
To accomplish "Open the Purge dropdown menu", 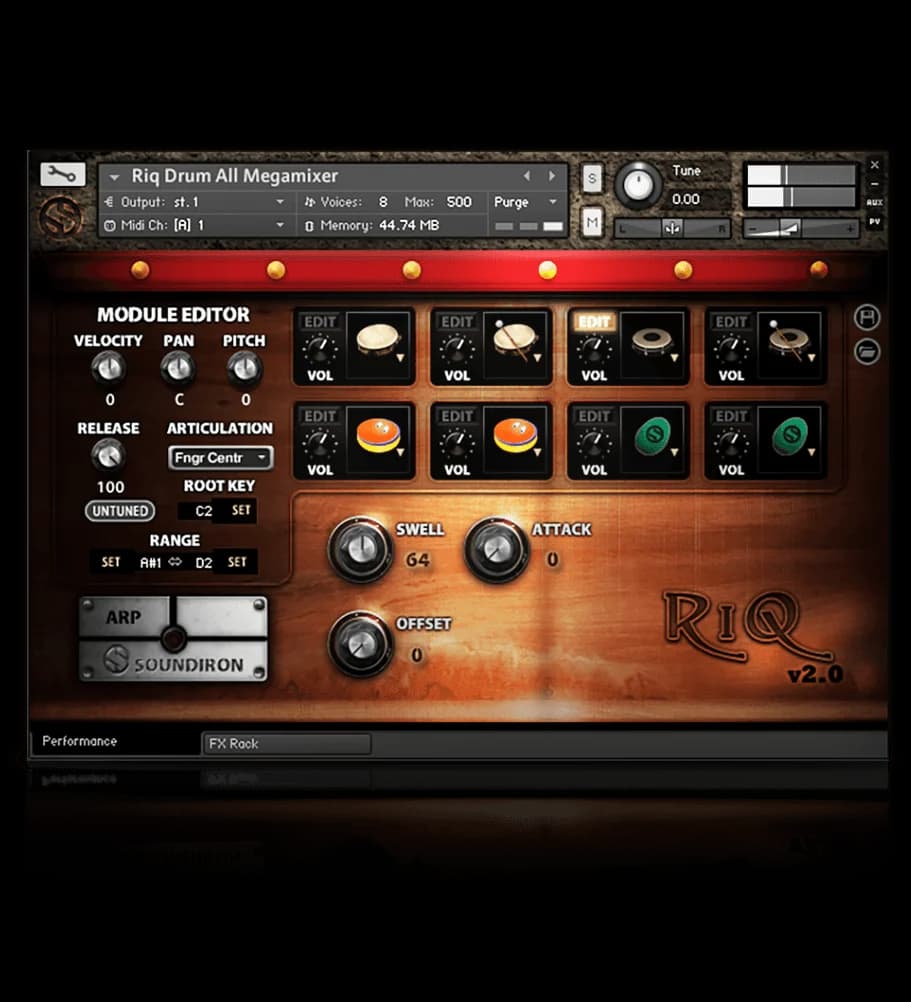I will pyautogui.click(x=525, y=202).
